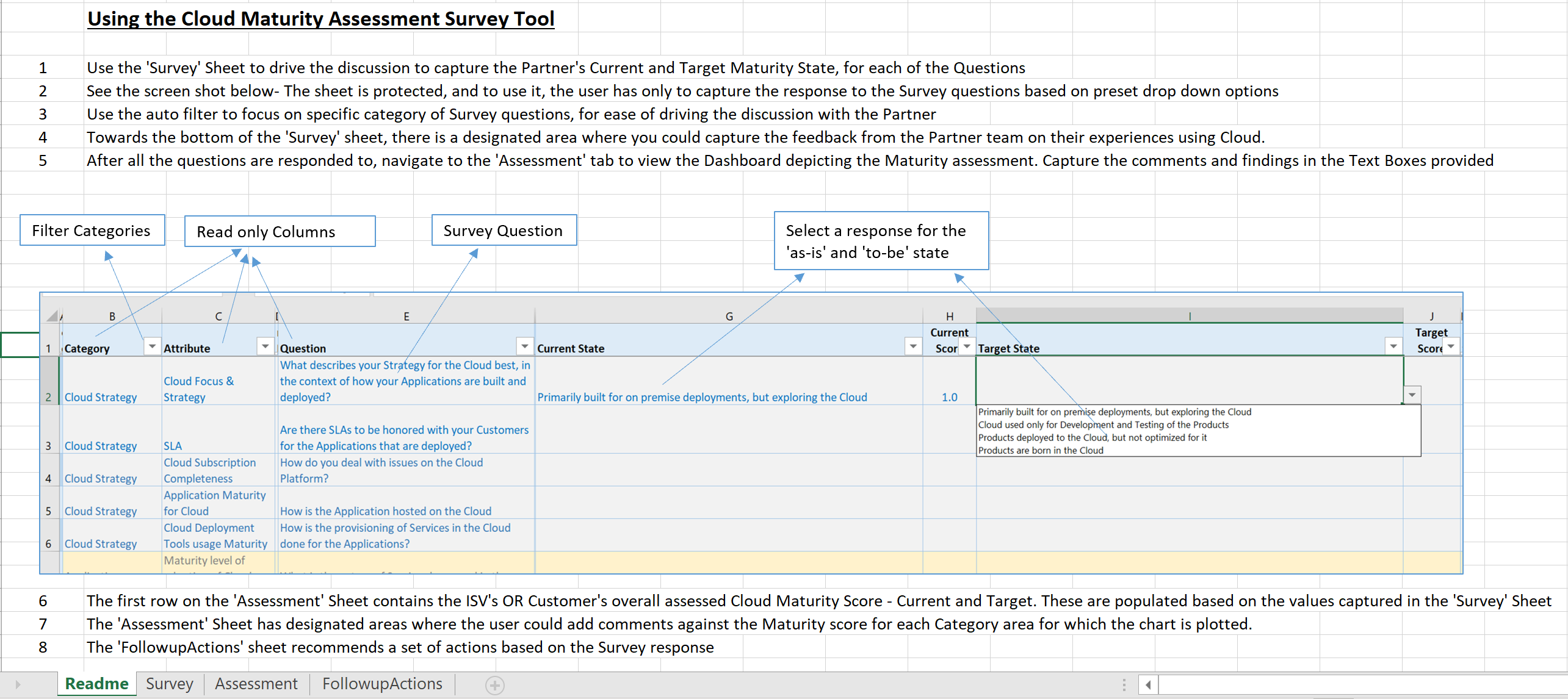Click the sheet tab scroll arrow
Image resolution: width=1568 pixels, height=699 pixels.
pos(18,684)
